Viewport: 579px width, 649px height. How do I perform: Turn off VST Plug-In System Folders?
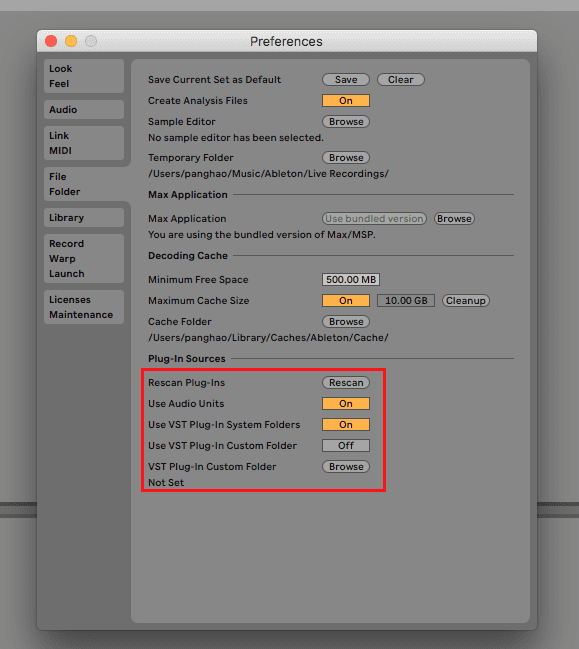tap(346, 425)
